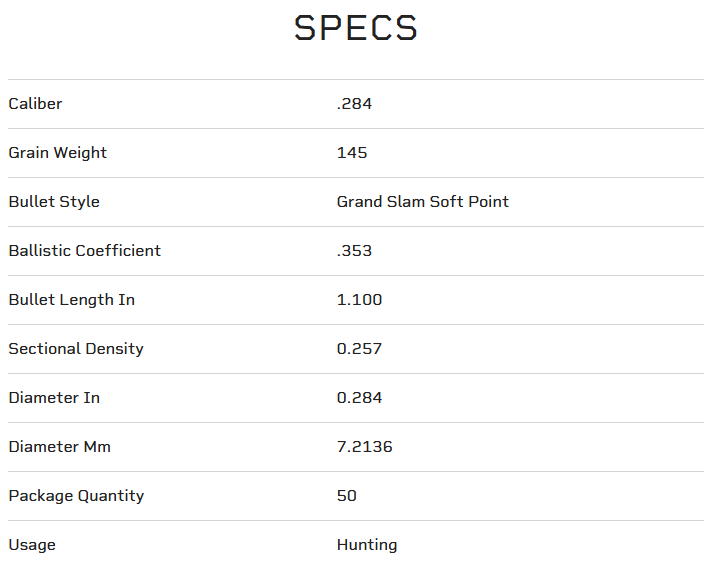Select the 7.2136 diameter value
Image resolution: width=709 pixels, height=565 pixels.
[x=364, y=447]
